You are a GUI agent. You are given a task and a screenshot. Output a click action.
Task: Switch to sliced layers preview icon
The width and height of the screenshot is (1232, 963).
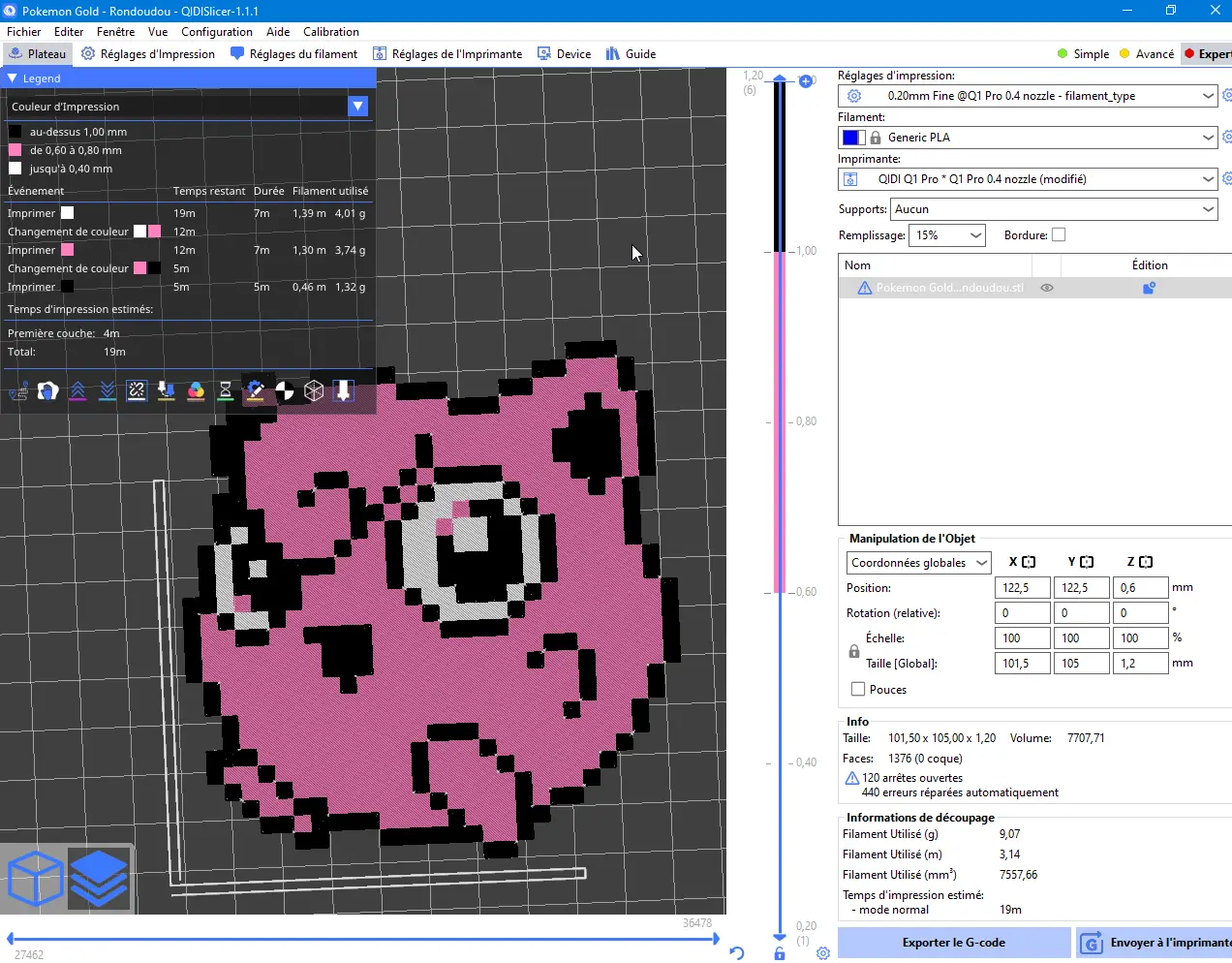99,879
